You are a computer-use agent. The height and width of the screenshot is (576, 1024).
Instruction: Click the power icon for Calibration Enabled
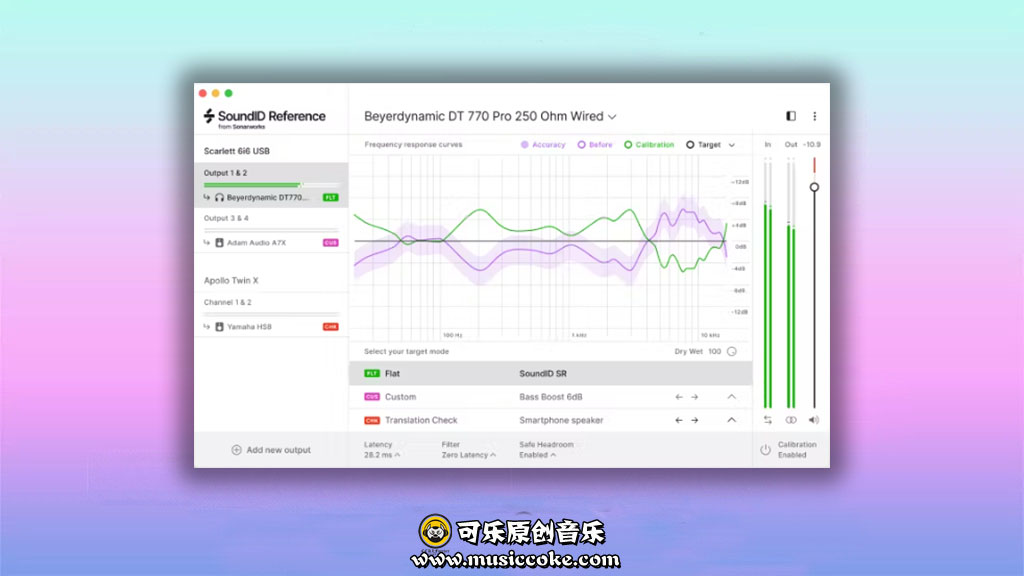(x=765, y=450)
